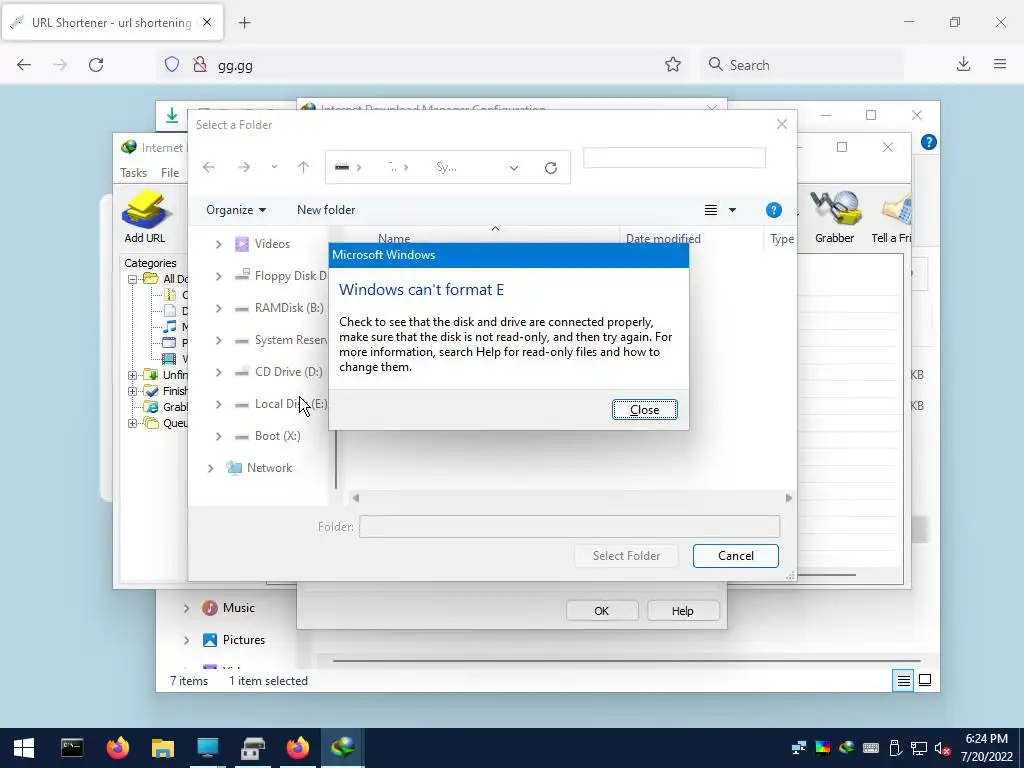Open Firefox tracking protection shield
Screen dimensions: 1024x768
point(172,65)
